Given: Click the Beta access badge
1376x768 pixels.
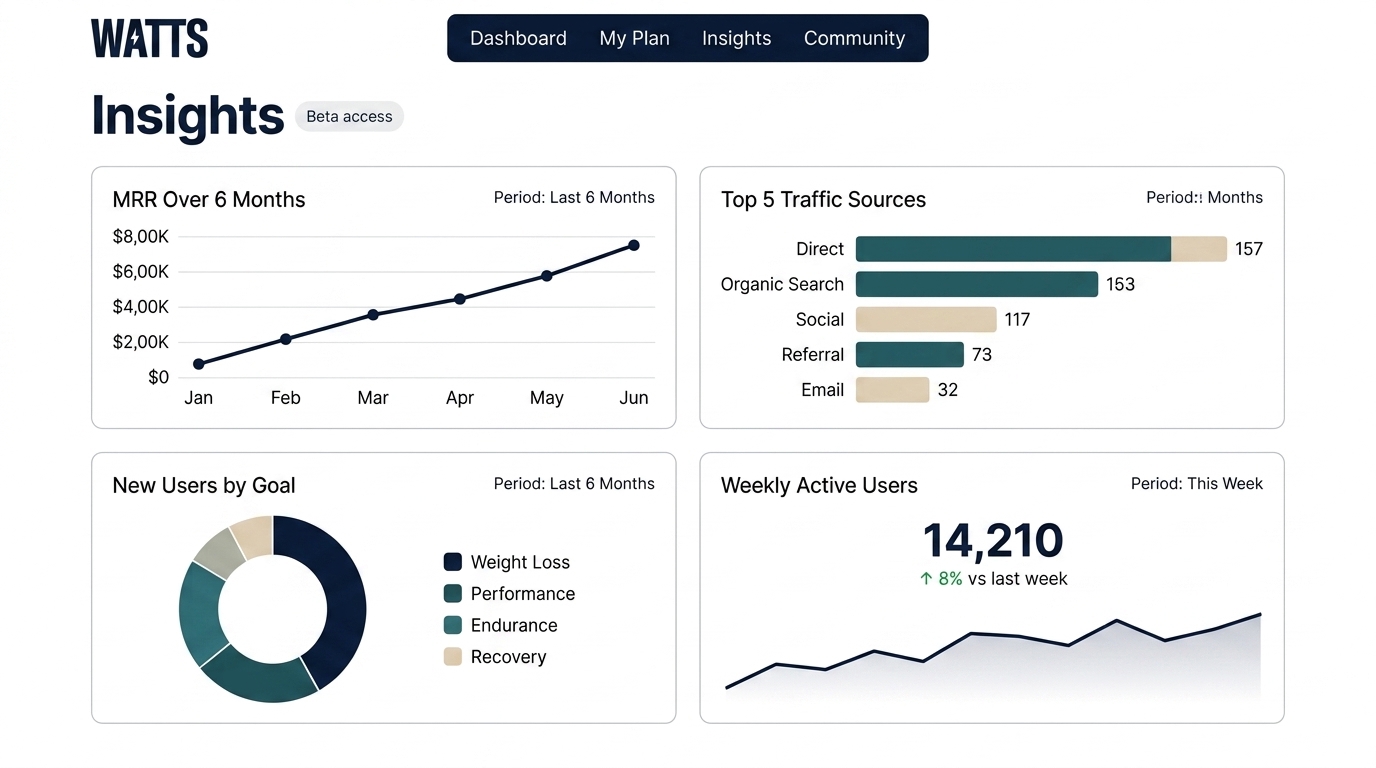Looking at the screenshot, I should coord(349,117).
